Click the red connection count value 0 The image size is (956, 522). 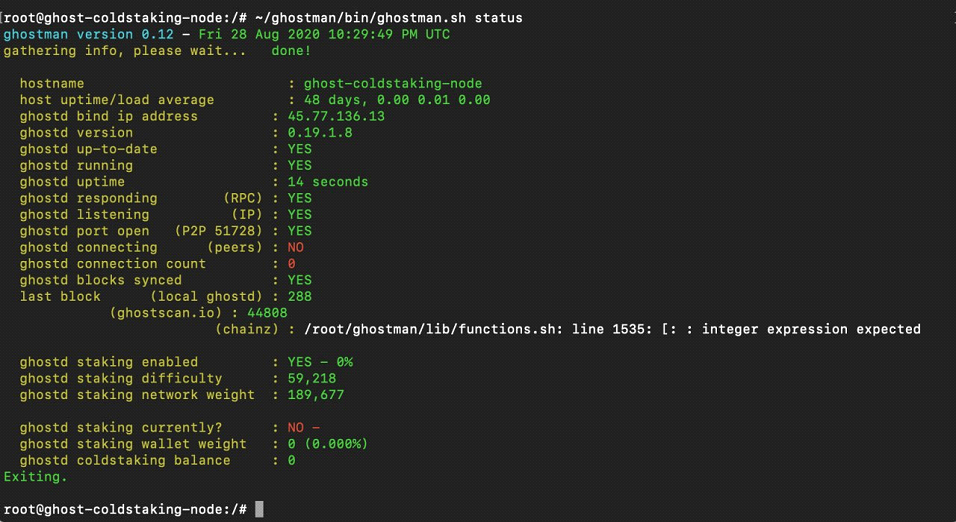291,264
